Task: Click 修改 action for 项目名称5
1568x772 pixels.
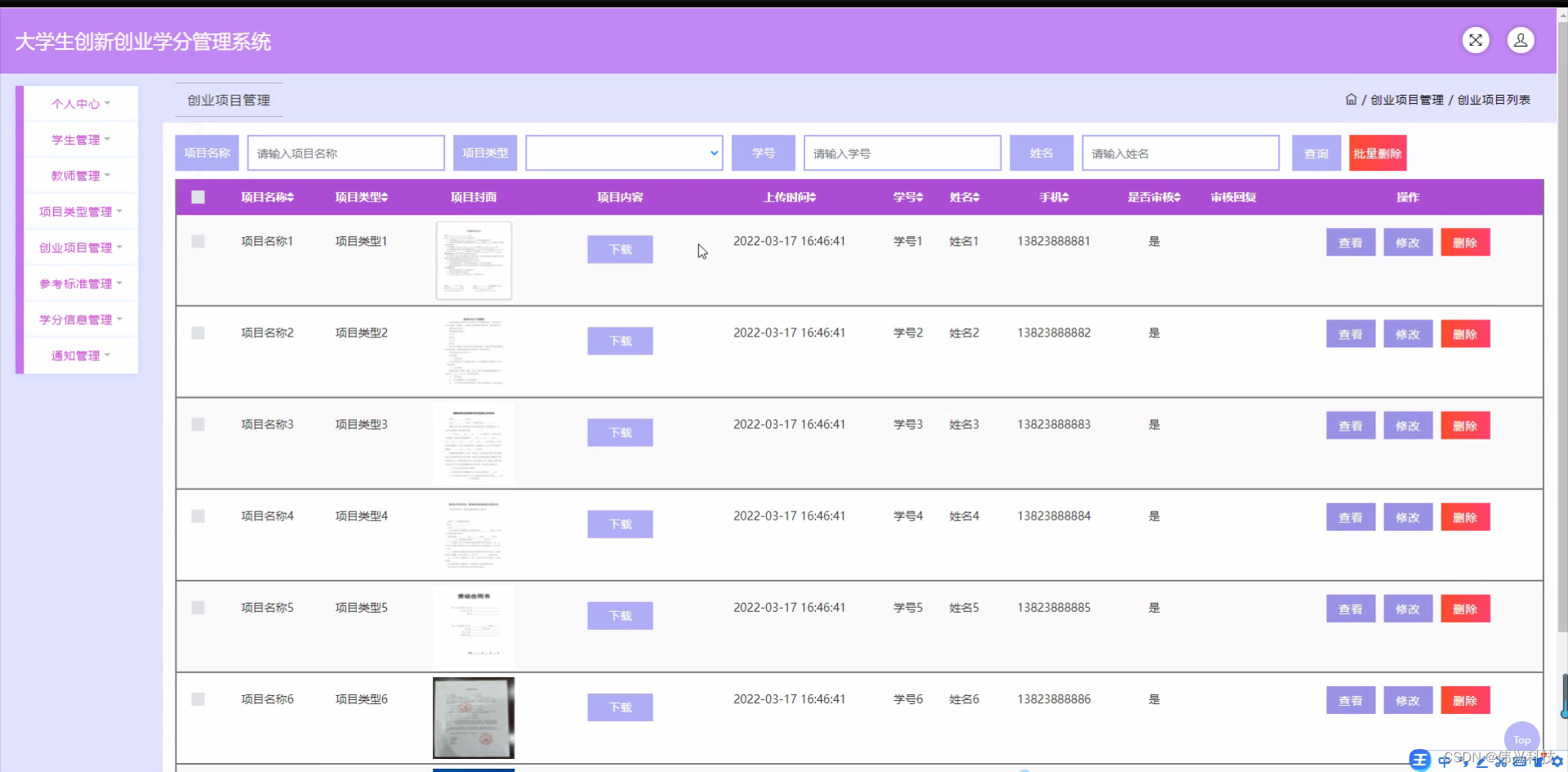Action: point(1407,608)
